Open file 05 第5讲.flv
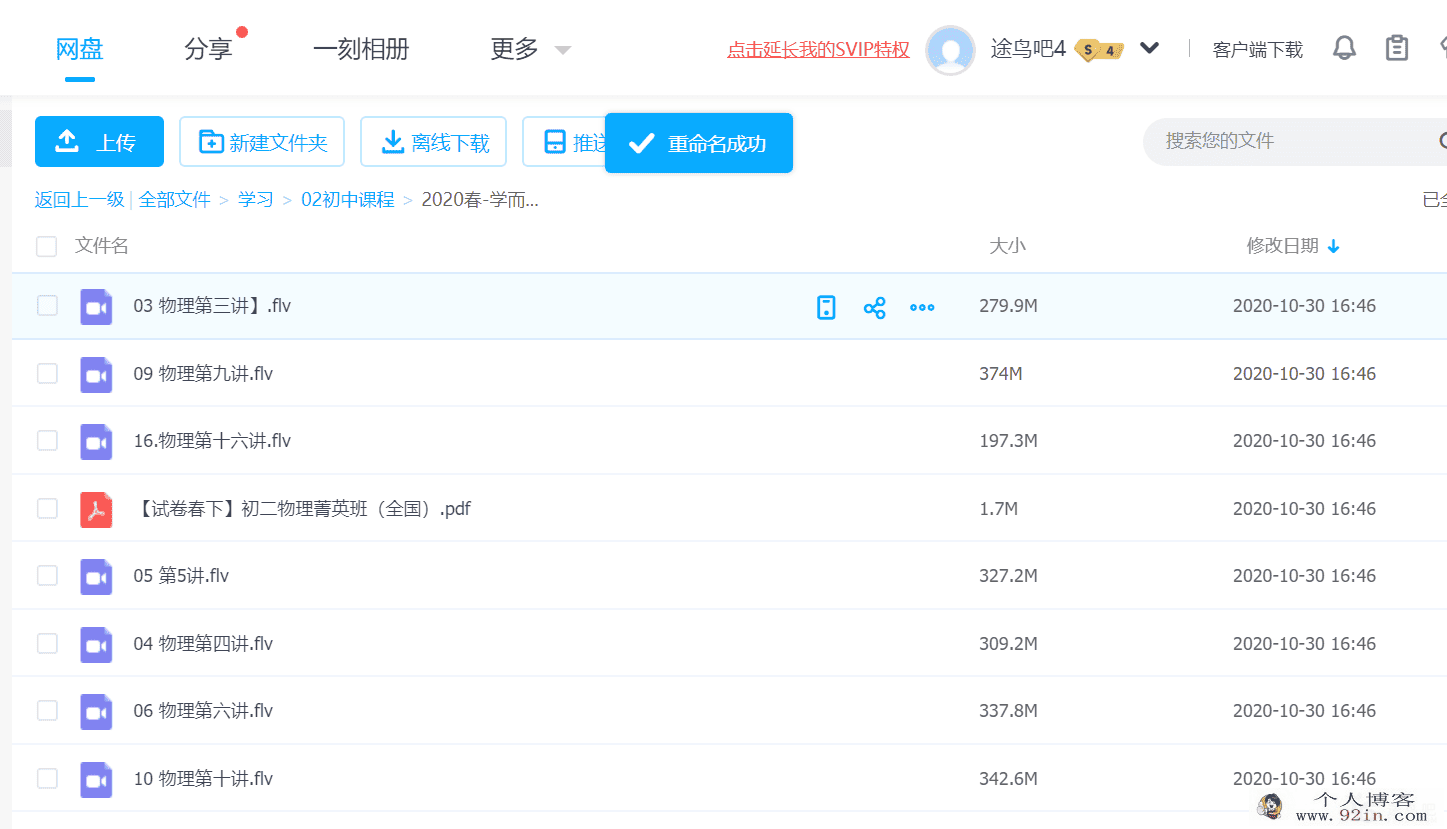 (x=181, y=576)
